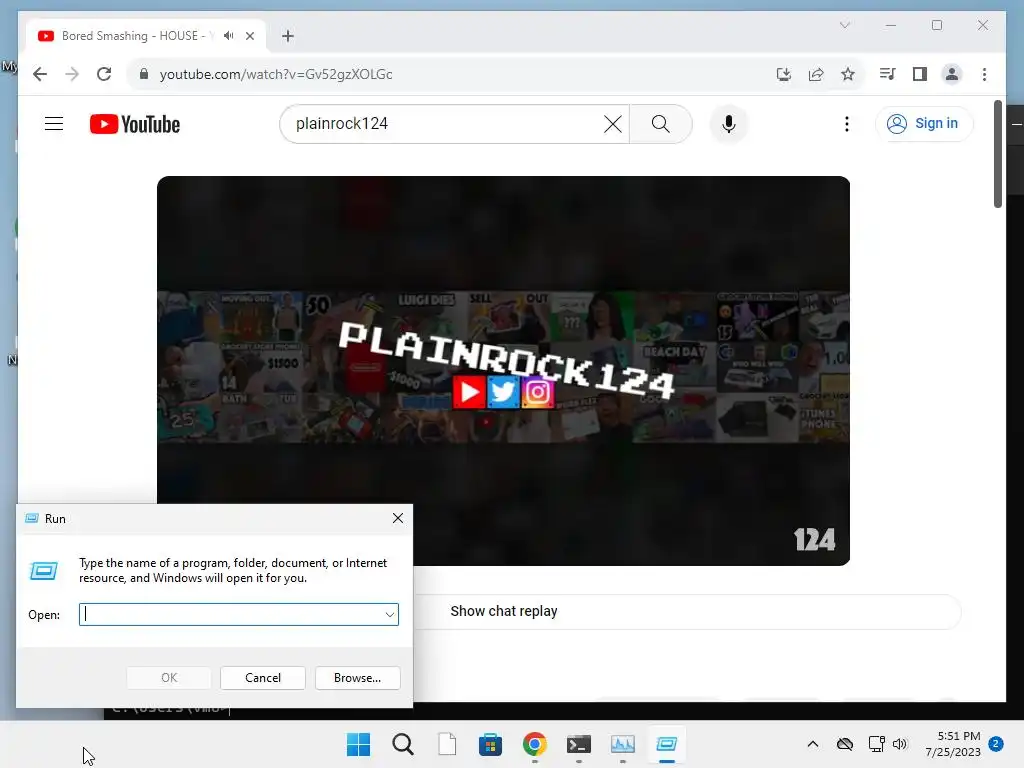1024x768 pixels.
Task: Open the performance monitor taskbar icon
Action: tap(622, 744)
